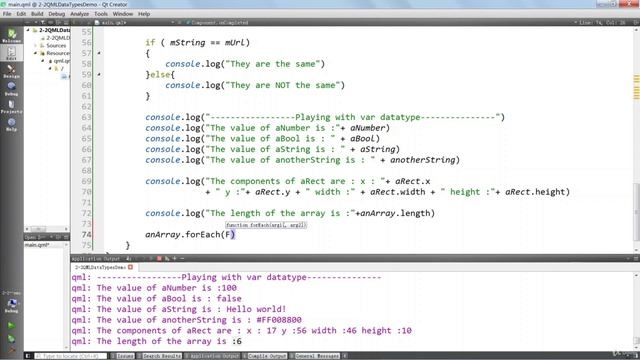This screenshot has height=360, width=640.
Task: Click on the text "They are NOT the same"
Action: (x=285, y=85)
